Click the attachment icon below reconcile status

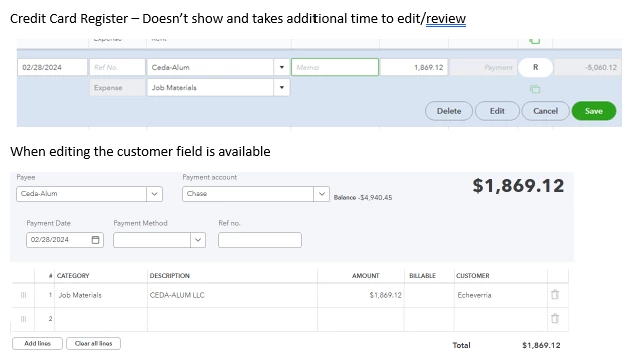pyautogui.click(x=535, y=89)
